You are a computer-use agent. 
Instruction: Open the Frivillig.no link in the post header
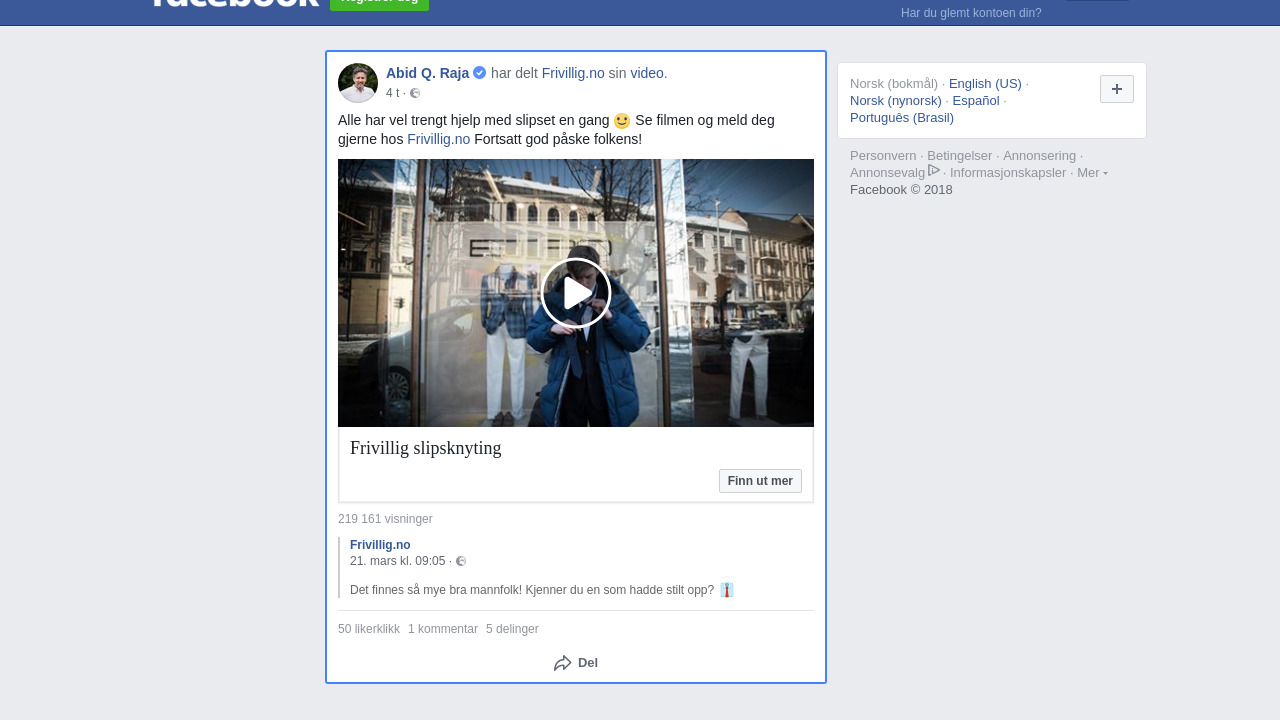(573, 73)
